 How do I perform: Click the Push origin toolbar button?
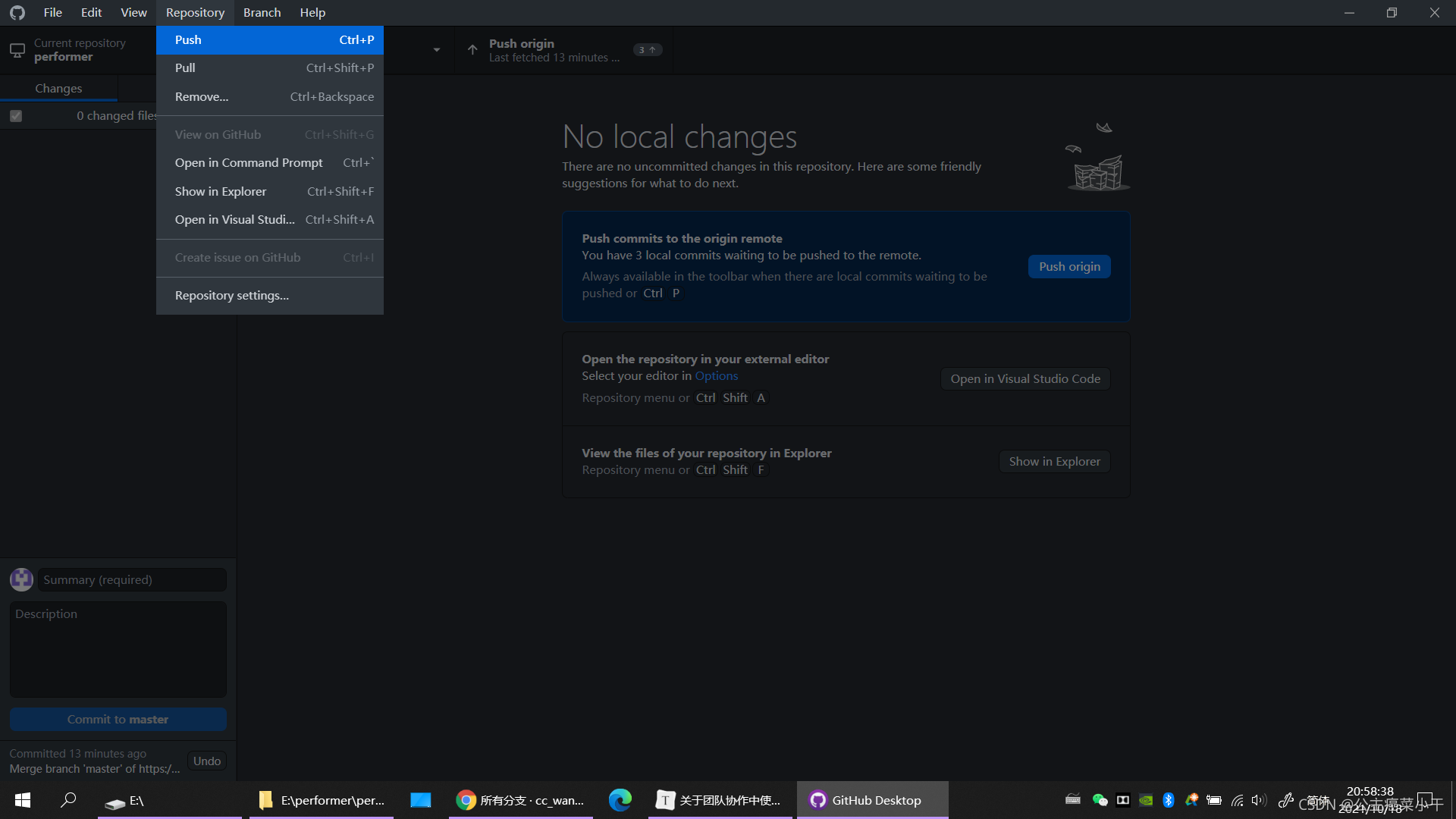pyautogui.click(x=563, y=50)
